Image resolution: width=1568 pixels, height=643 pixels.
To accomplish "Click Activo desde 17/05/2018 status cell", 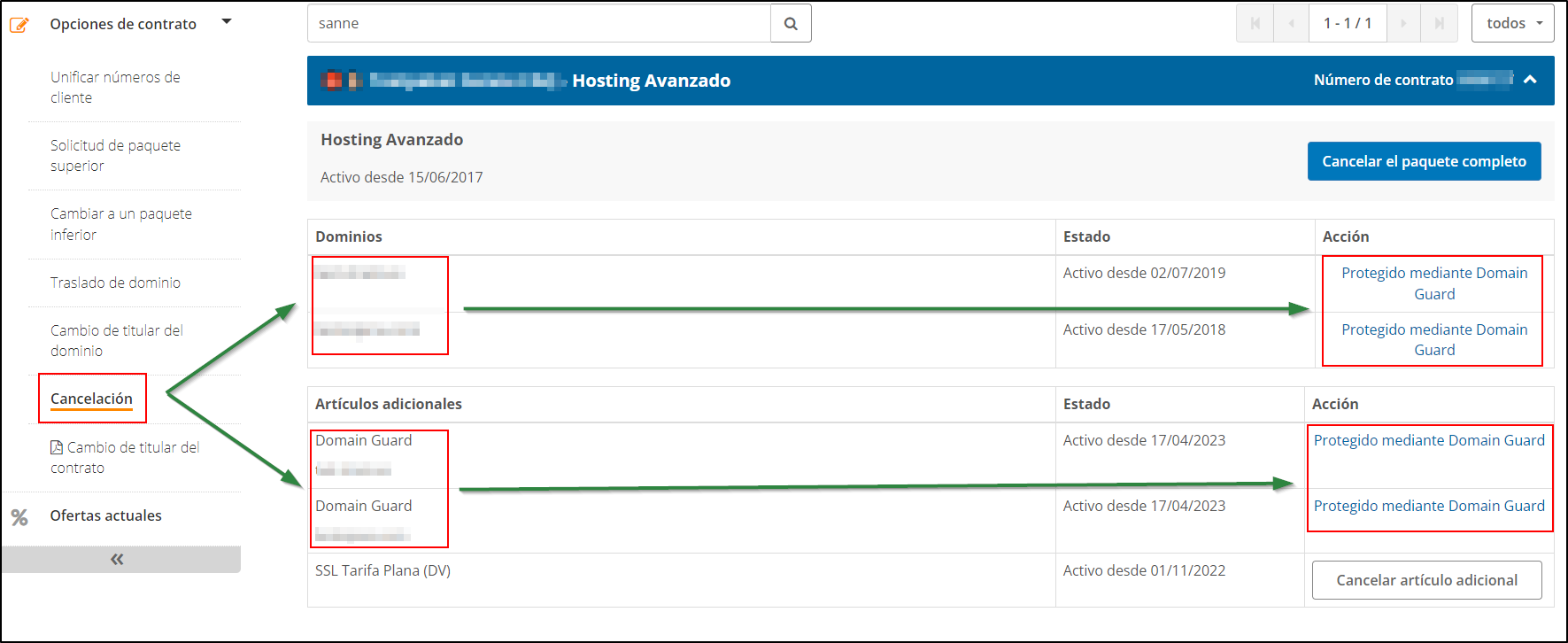I will click(x=1144, y=329).
